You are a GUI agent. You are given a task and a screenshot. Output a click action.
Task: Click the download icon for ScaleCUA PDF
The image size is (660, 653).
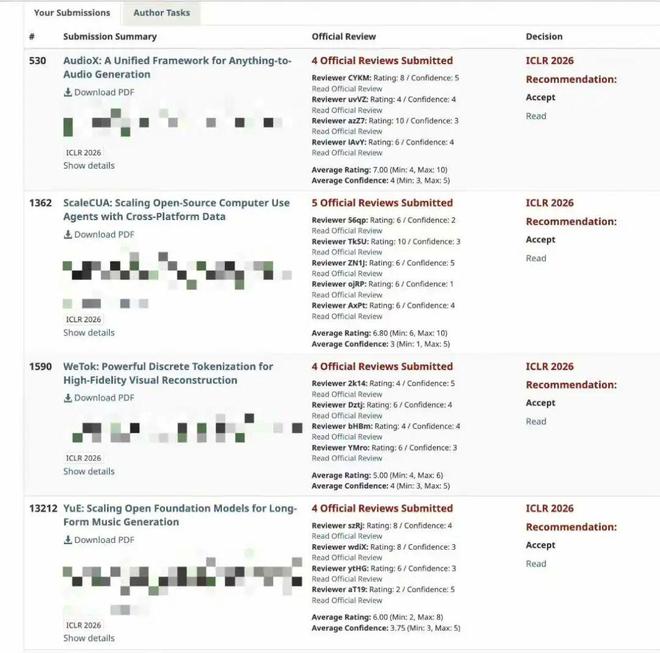click(x=68, y=235)
